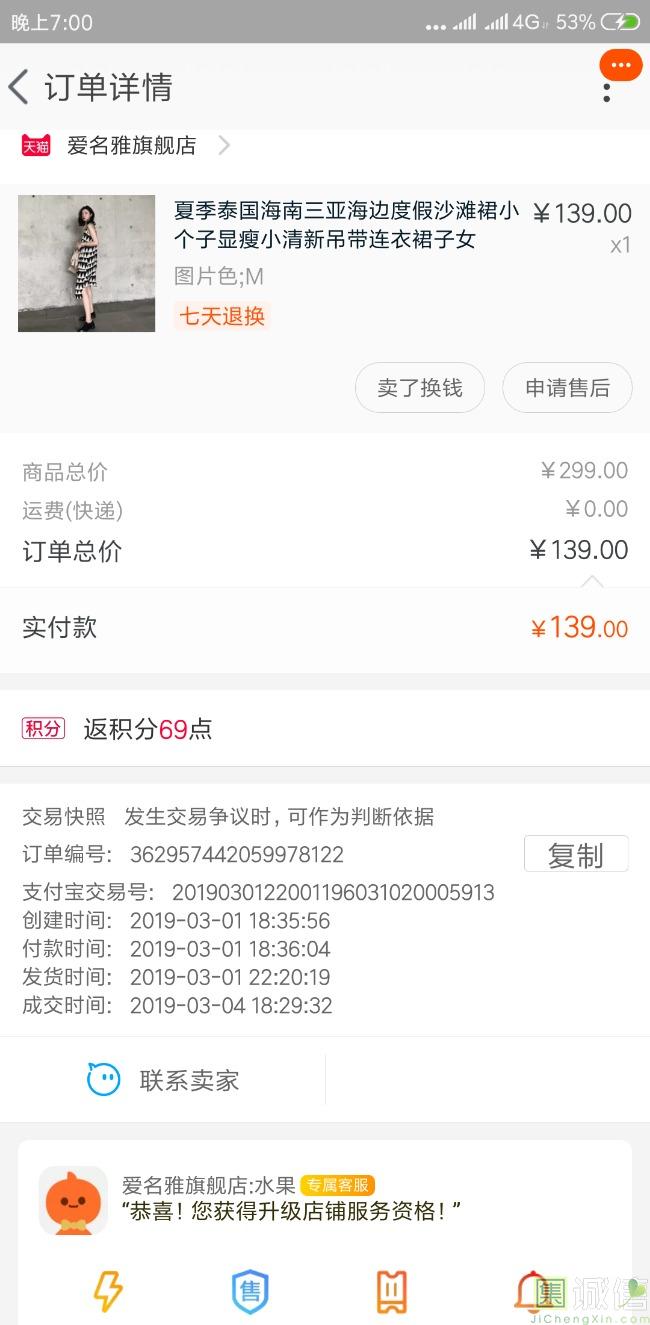Open the product title 夏季泰国海南三亚

(346, 225)
